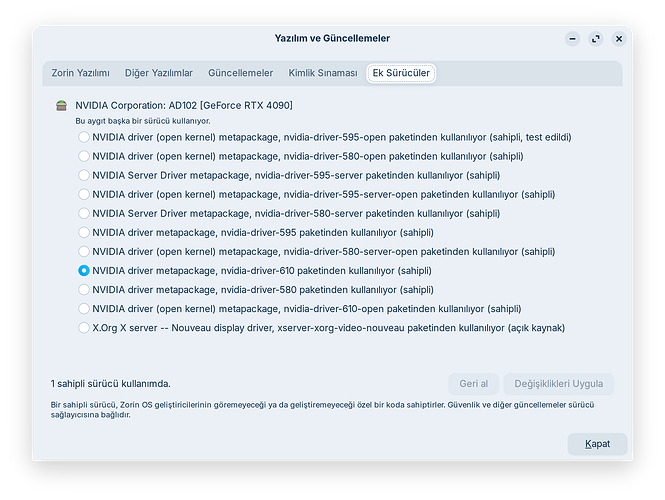Click the Geri al button
665x500 pixels.
click(x=474, y=384)
